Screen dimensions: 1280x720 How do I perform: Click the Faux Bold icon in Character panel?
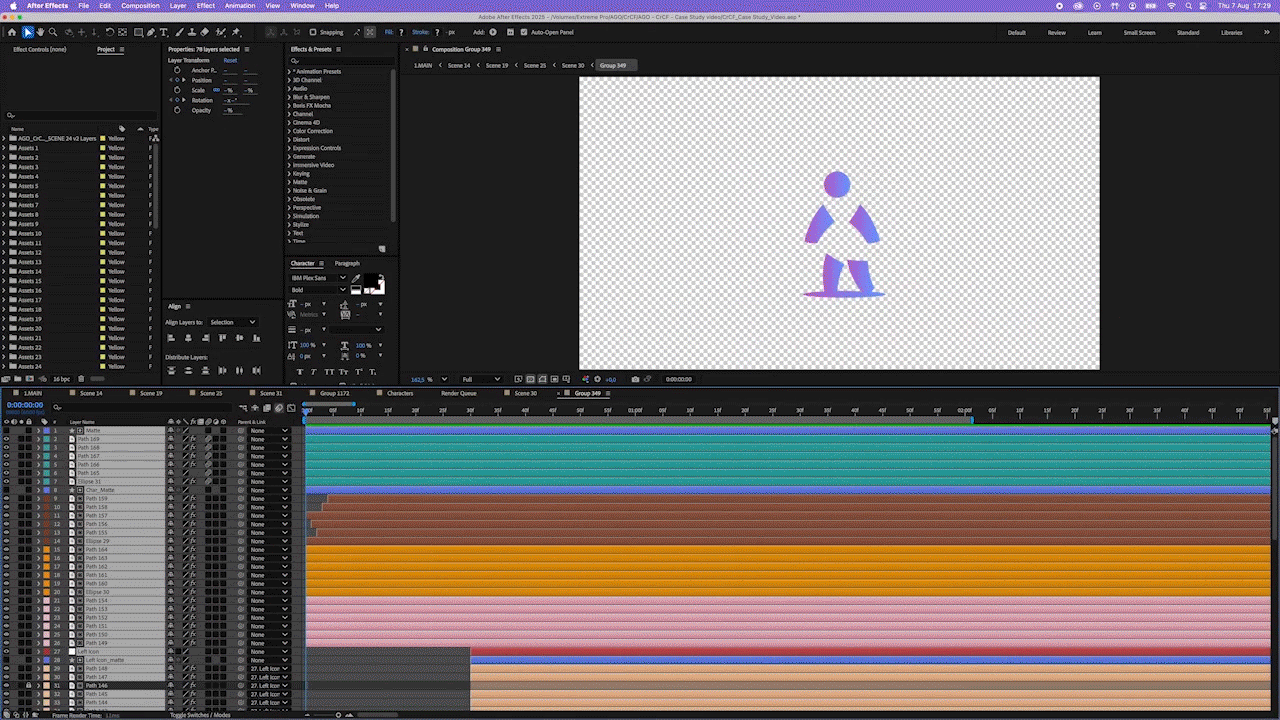point(300,370)
